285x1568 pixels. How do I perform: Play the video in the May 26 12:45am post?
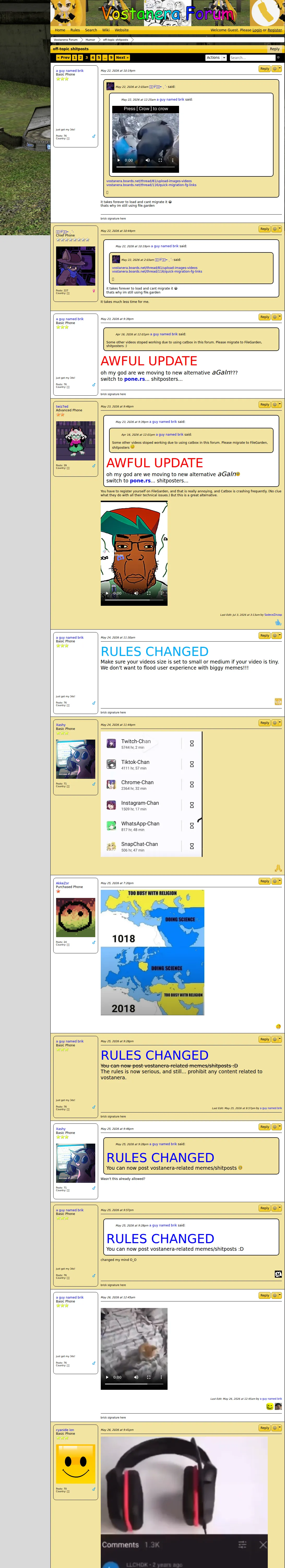[107, 1377]
